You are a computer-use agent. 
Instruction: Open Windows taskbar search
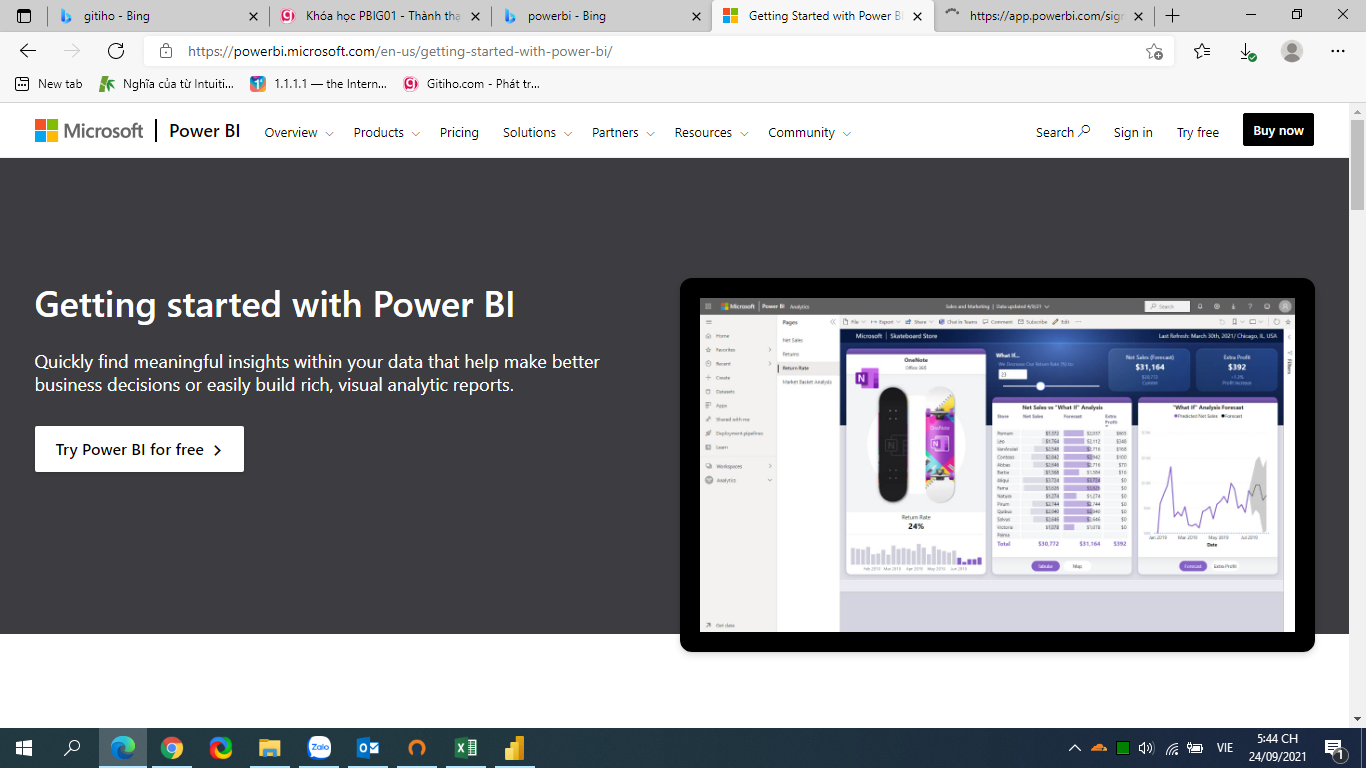click(x=73, y=748)
